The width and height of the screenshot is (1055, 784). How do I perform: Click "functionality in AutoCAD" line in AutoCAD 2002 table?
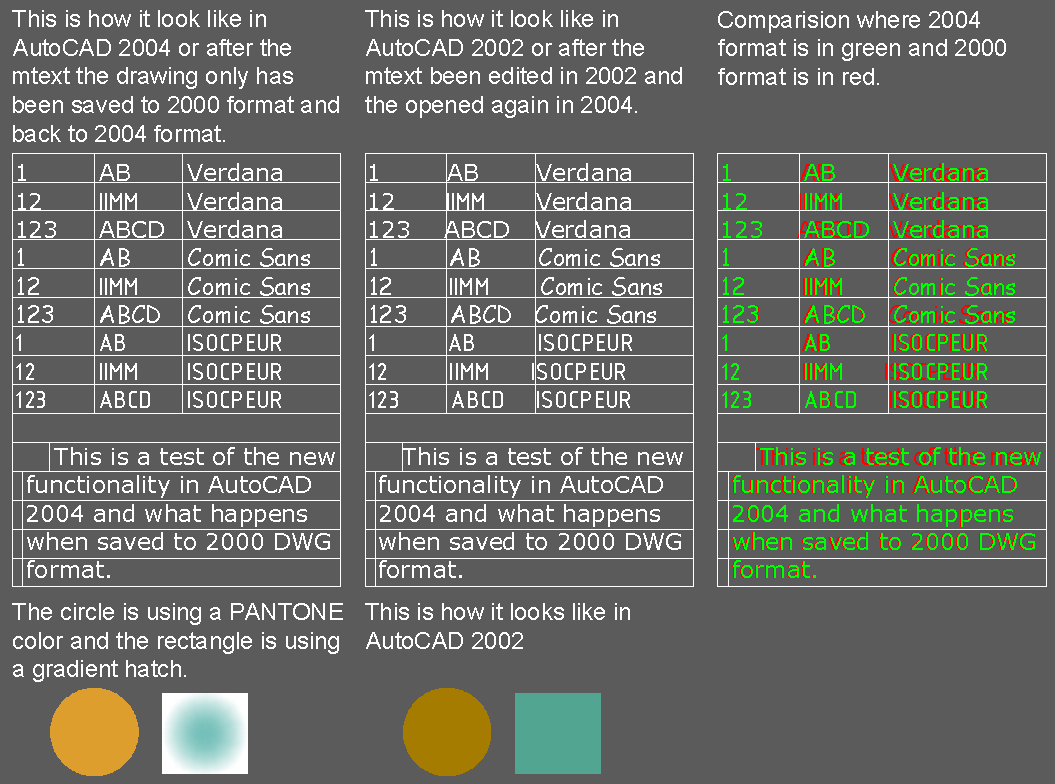pos(521,485)
